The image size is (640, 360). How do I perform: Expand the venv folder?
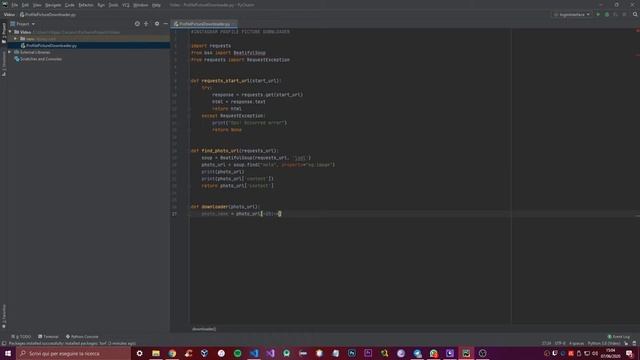(x=16, y=39)
